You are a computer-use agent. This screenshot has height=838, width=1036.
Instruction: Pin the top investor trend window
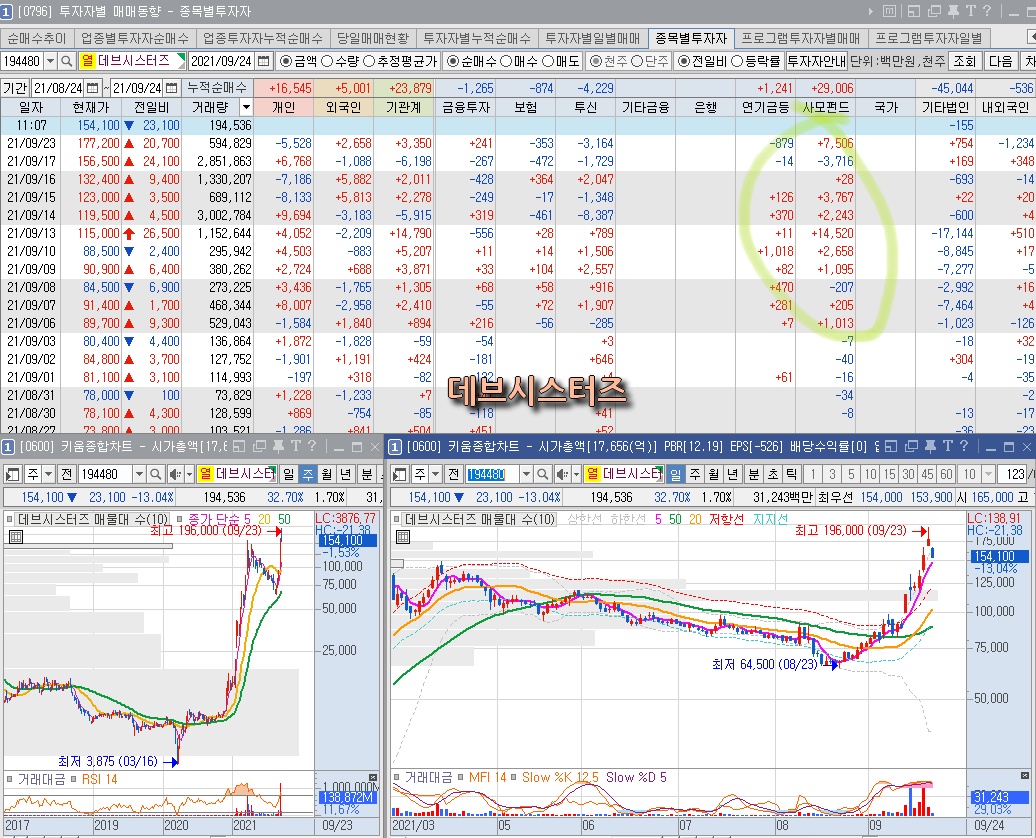(x=953, y=11)
